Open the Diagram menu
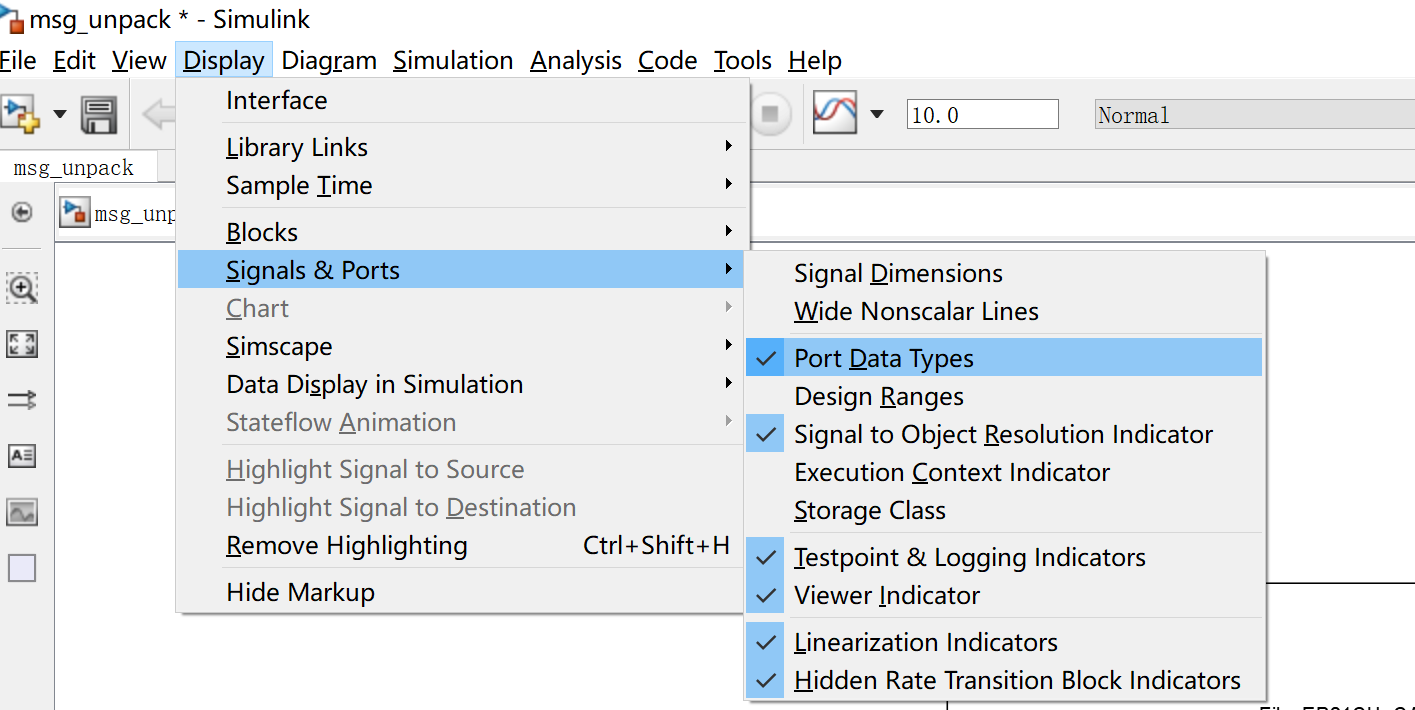Image resolution: width=1415 pixels, height=710 pixels. tap(329, 61)
